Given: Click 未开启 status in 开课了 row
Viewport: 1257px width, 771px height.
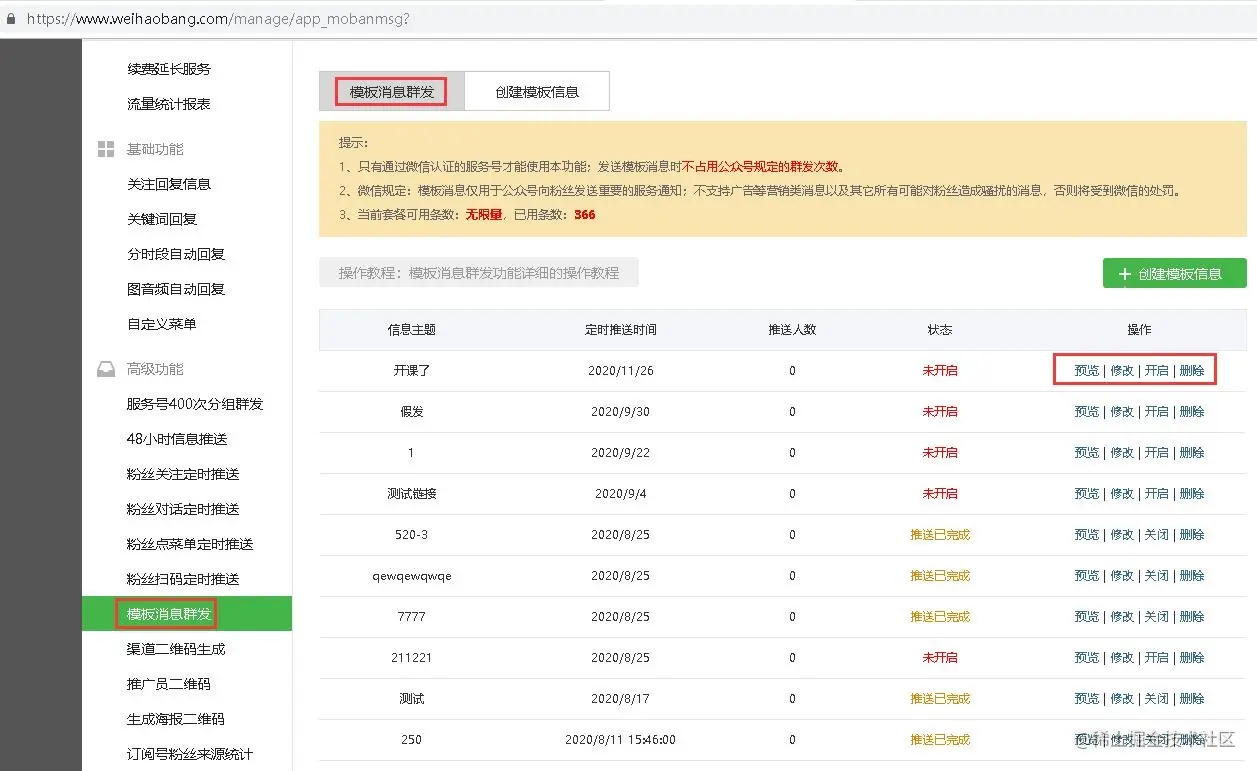Looking at the screenshot, I should [940, 370].
